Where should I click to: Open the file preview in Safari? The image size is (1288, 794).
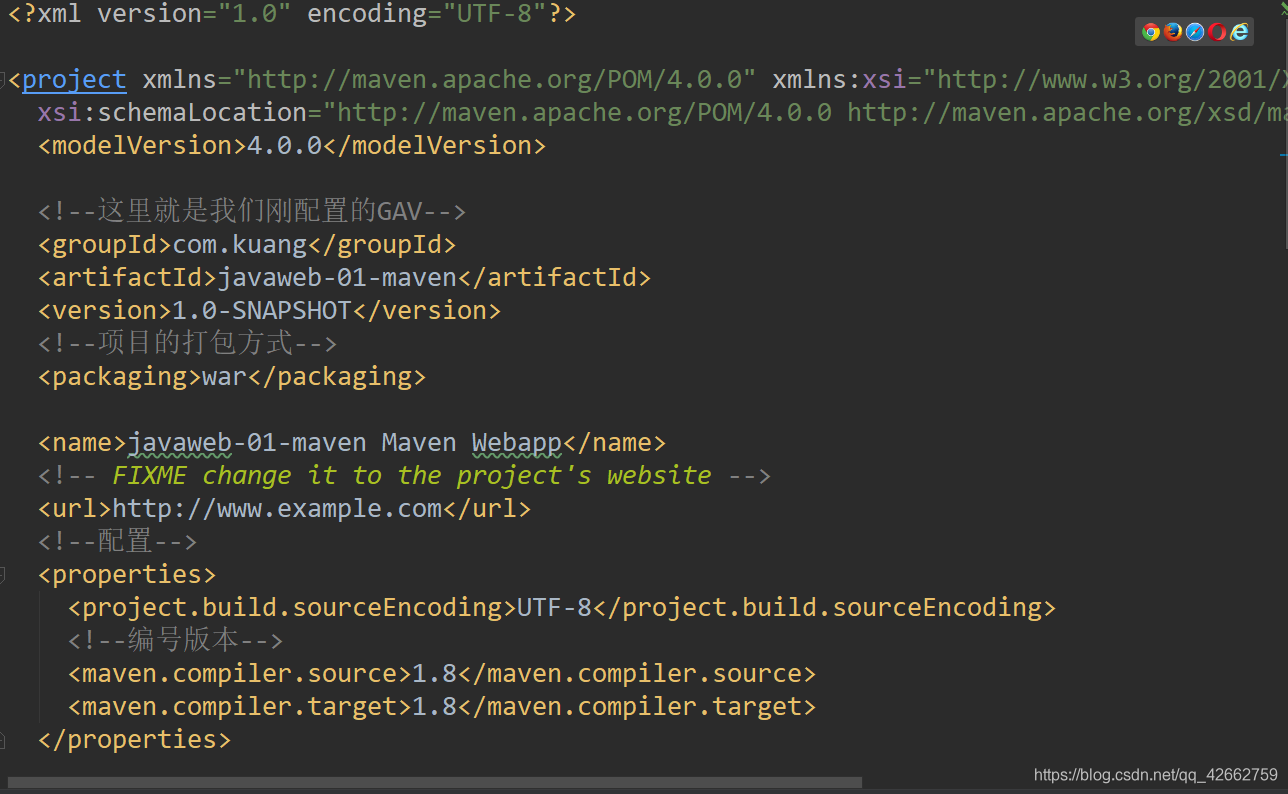[1195, 32]
